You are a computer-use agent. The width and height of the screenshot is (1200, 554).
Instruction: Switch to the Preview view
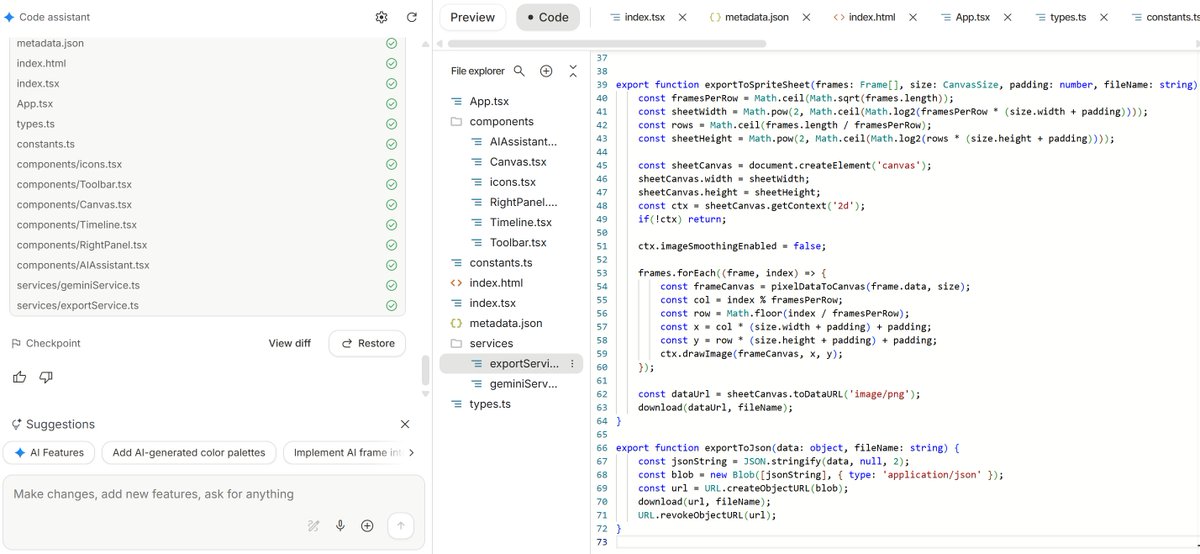(x=473, y=17)
